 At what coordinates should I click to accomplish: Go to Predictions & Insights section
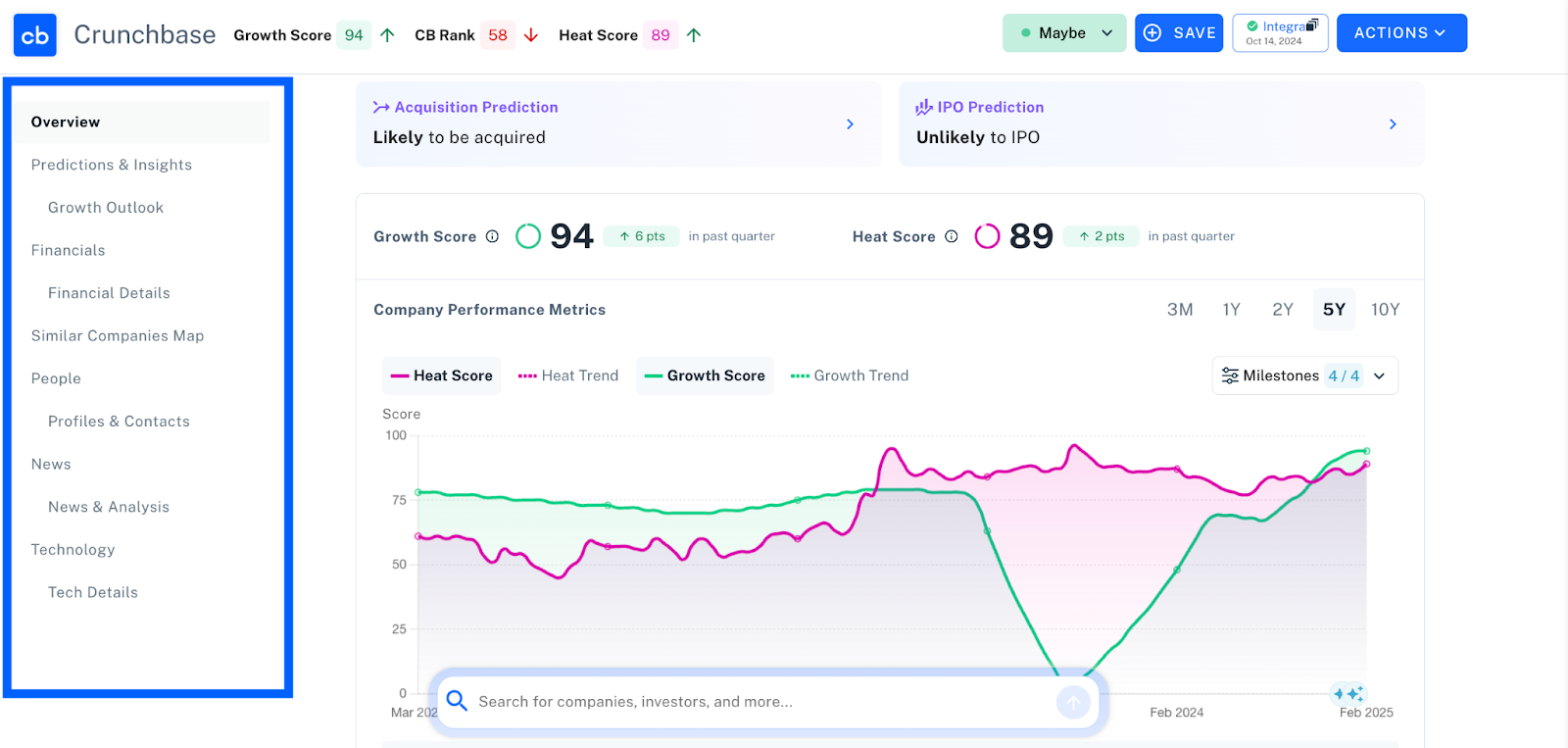tap(112, 165)
